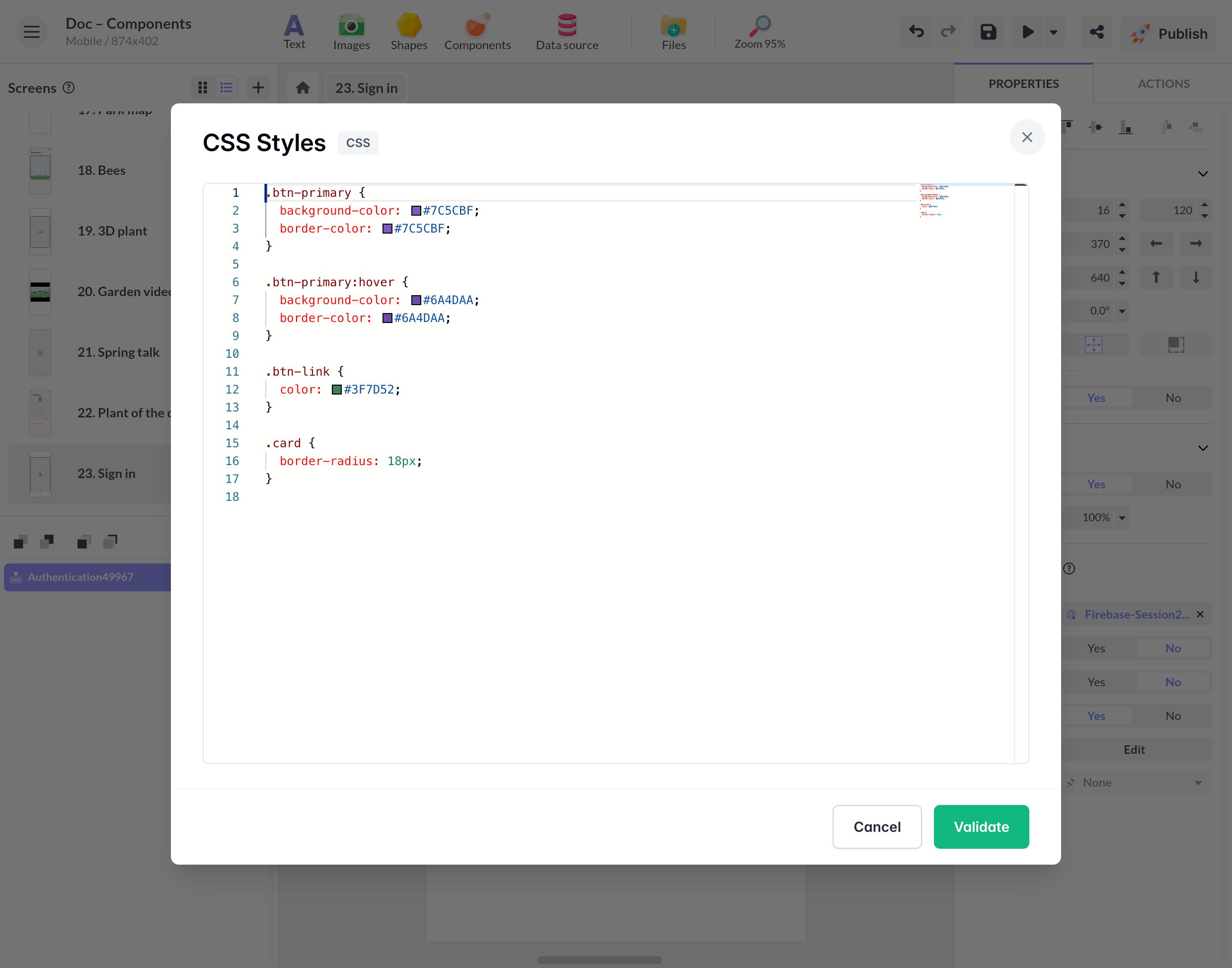The image size is (1232, 968).
Task: Add a new screen with plus
Action: [258, 88]
